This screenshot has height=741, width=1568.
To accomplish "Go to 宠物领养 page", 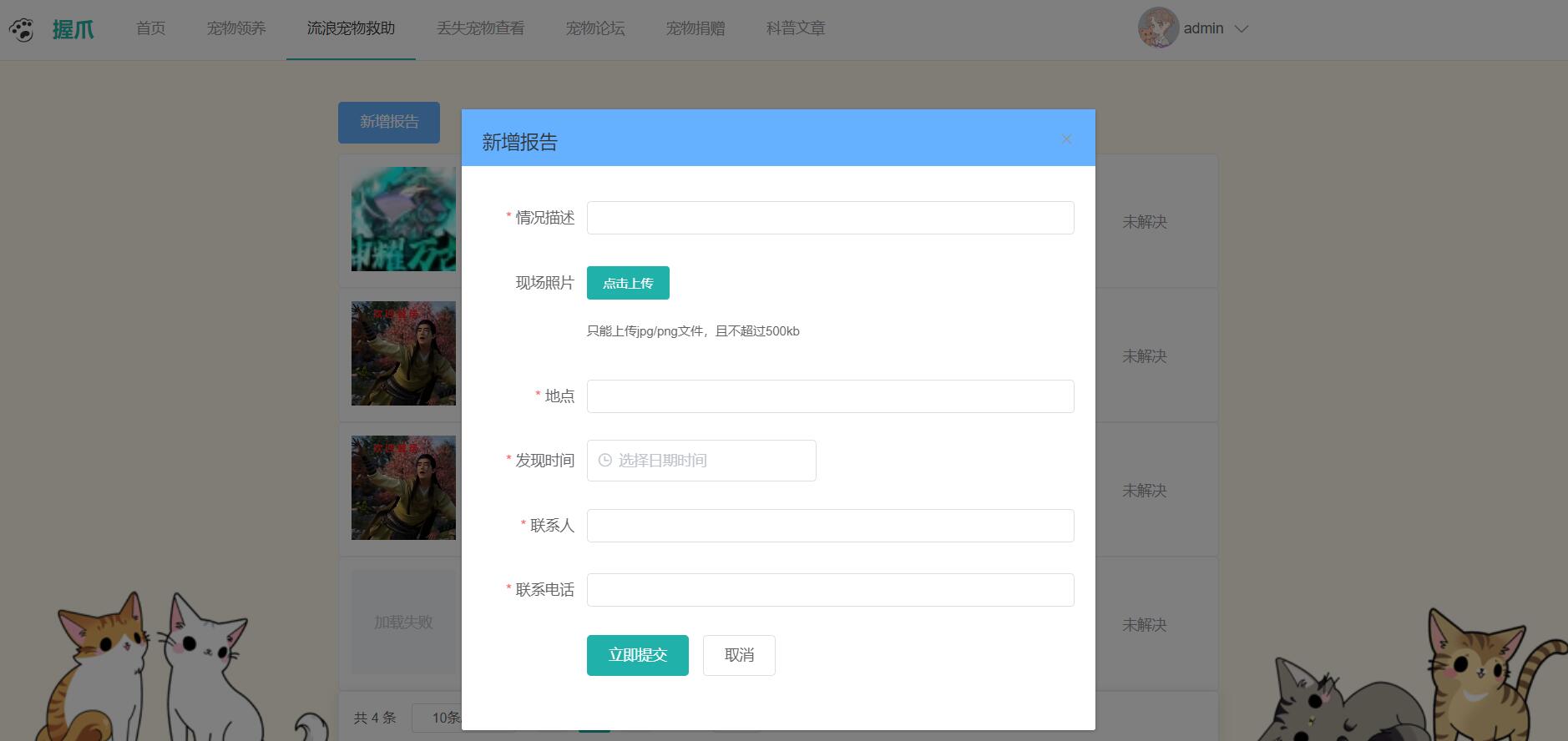I will coord(236,28).
